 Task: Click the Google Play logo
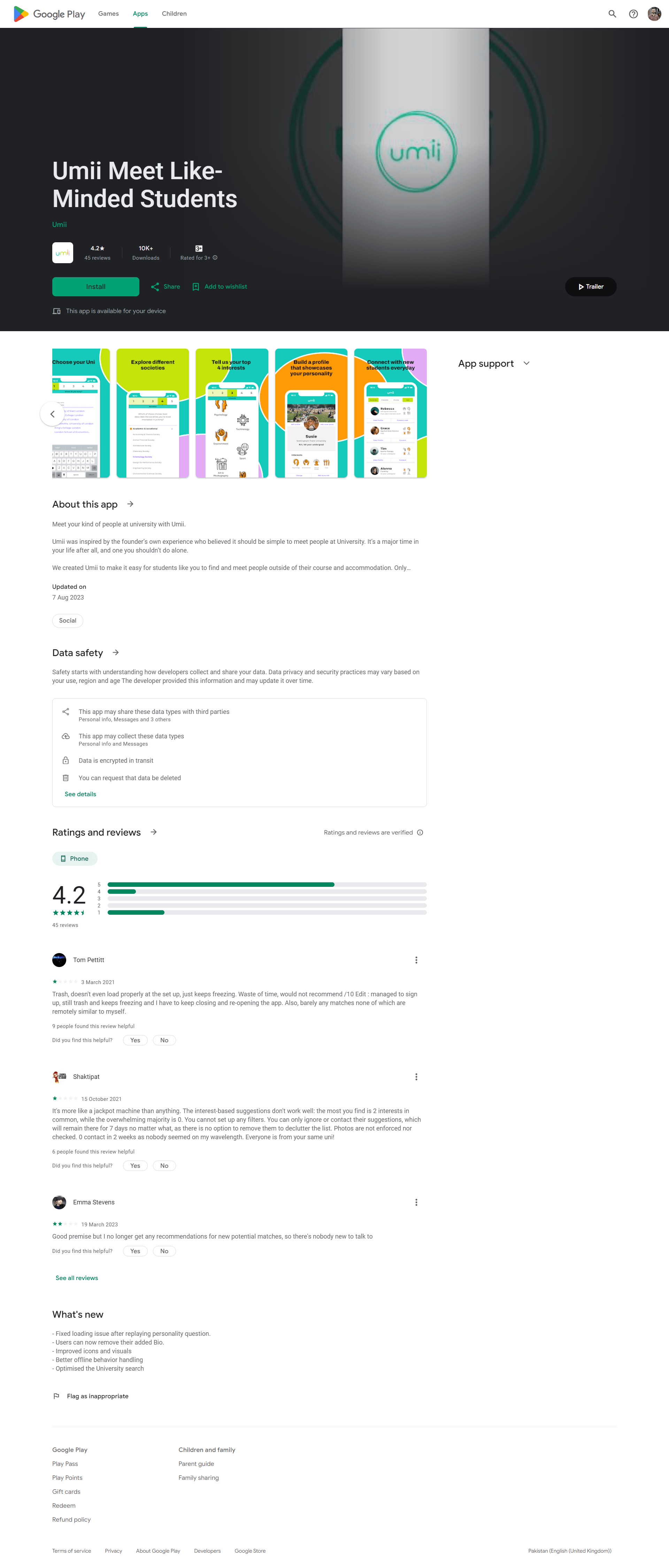coord(48,13)
